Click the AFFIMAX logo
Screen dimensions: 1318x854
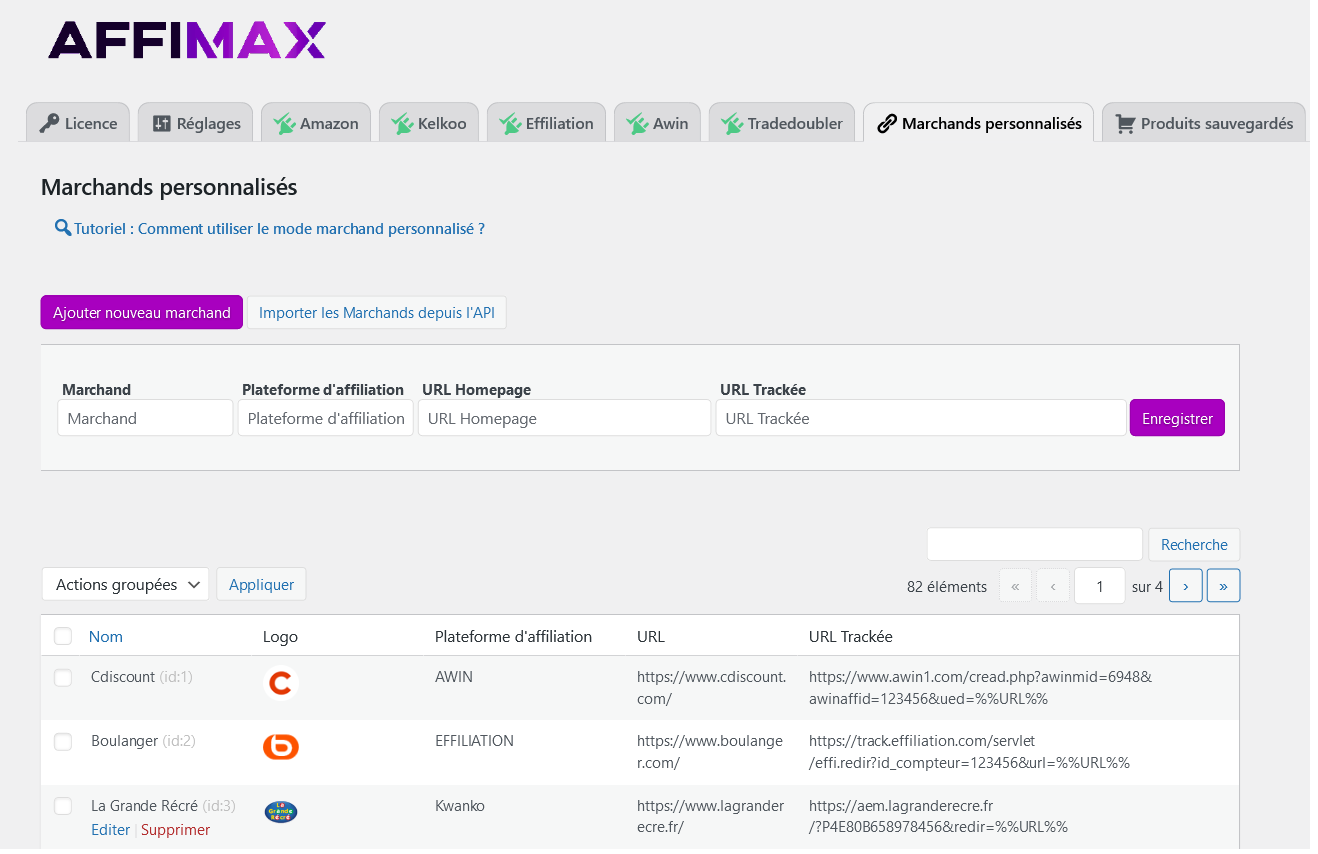coord(187,40)
